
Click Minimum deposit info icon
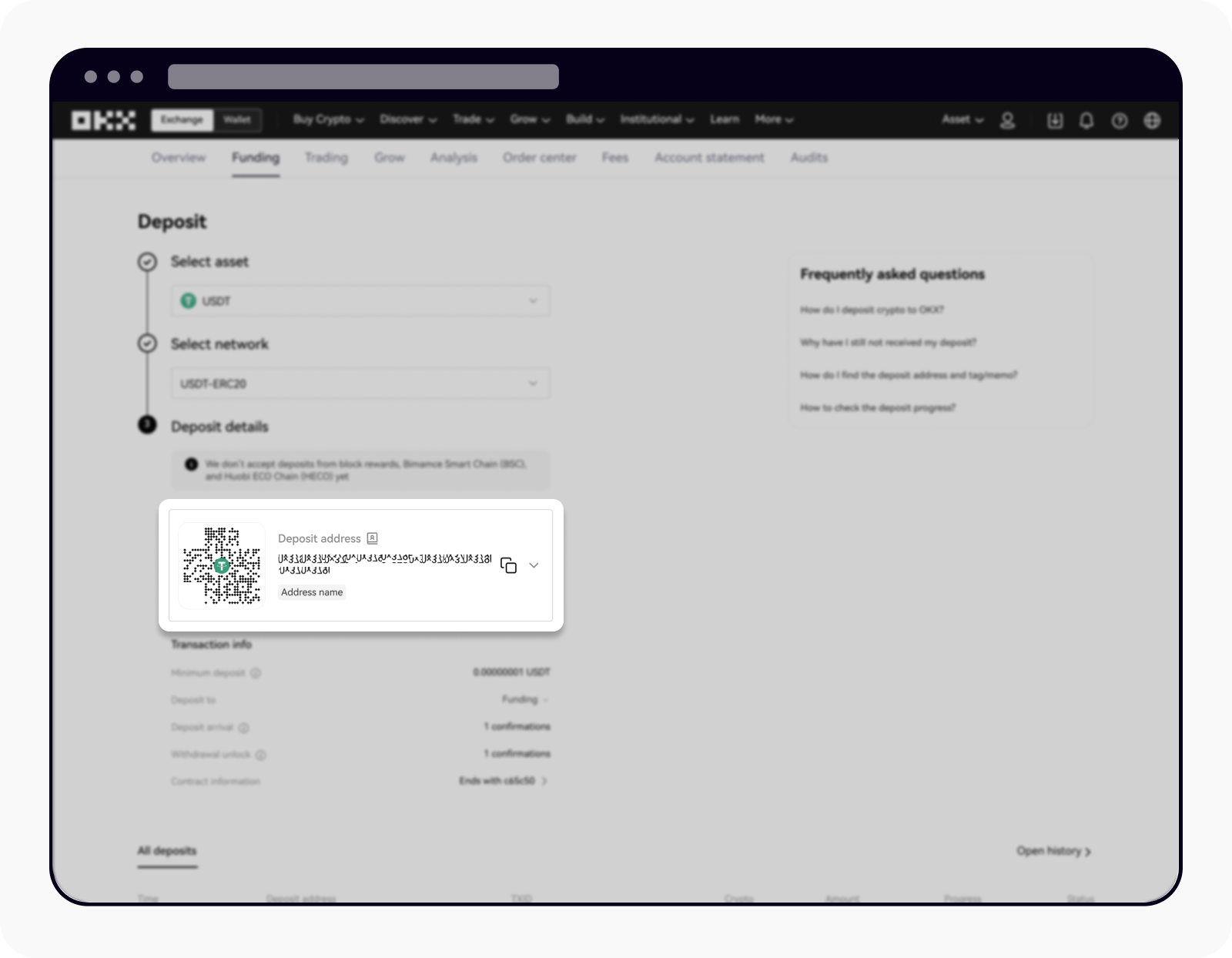[x=256, y=673]
